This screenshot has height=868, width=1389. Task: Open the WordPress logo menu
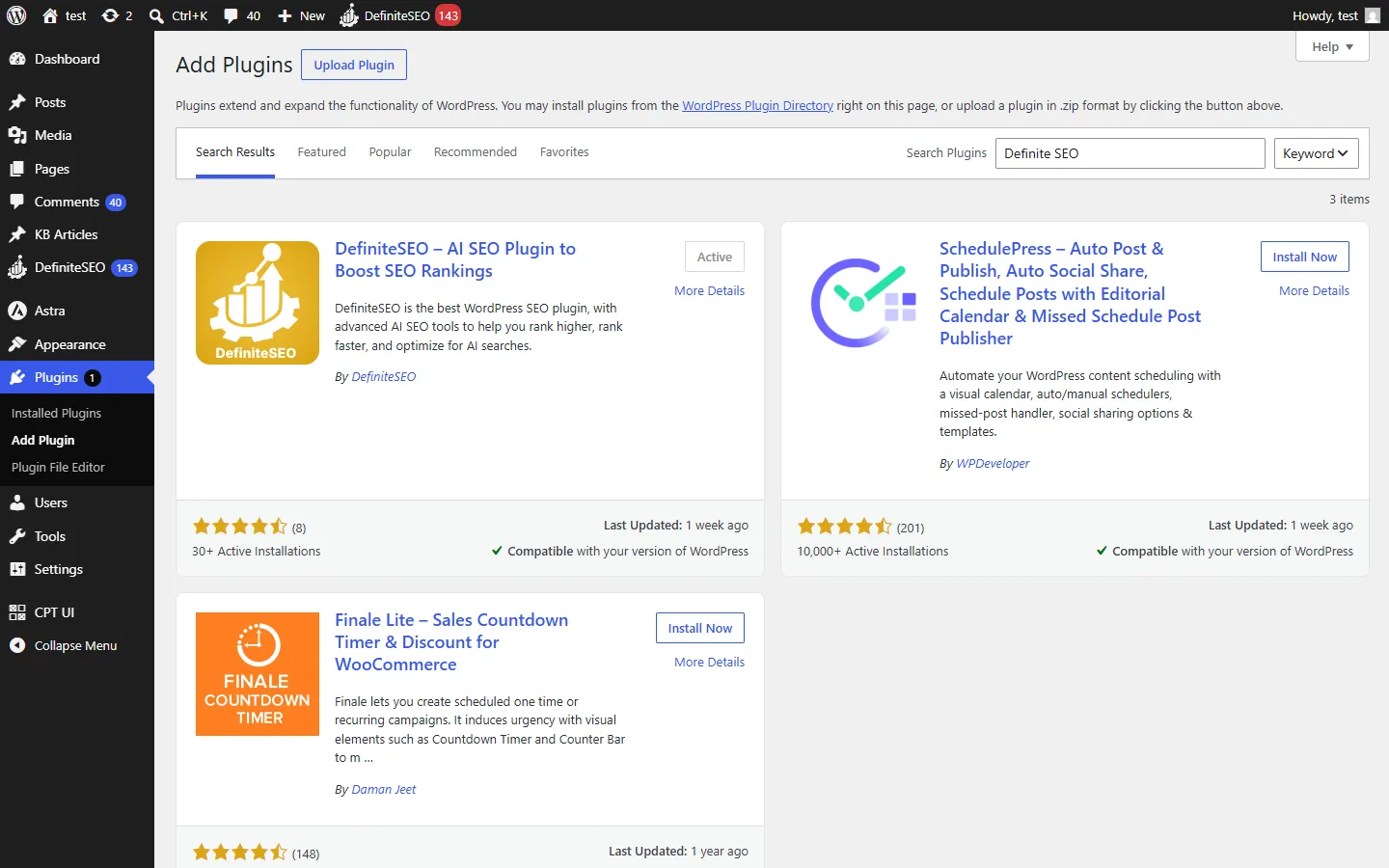pyautogui.click(x=16, y=15)
